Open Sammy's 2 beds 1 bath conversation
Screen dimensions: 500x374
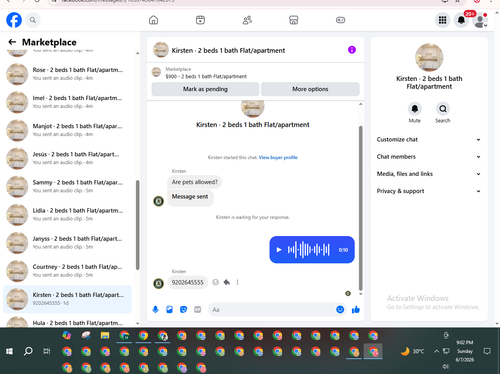[67, 186]
